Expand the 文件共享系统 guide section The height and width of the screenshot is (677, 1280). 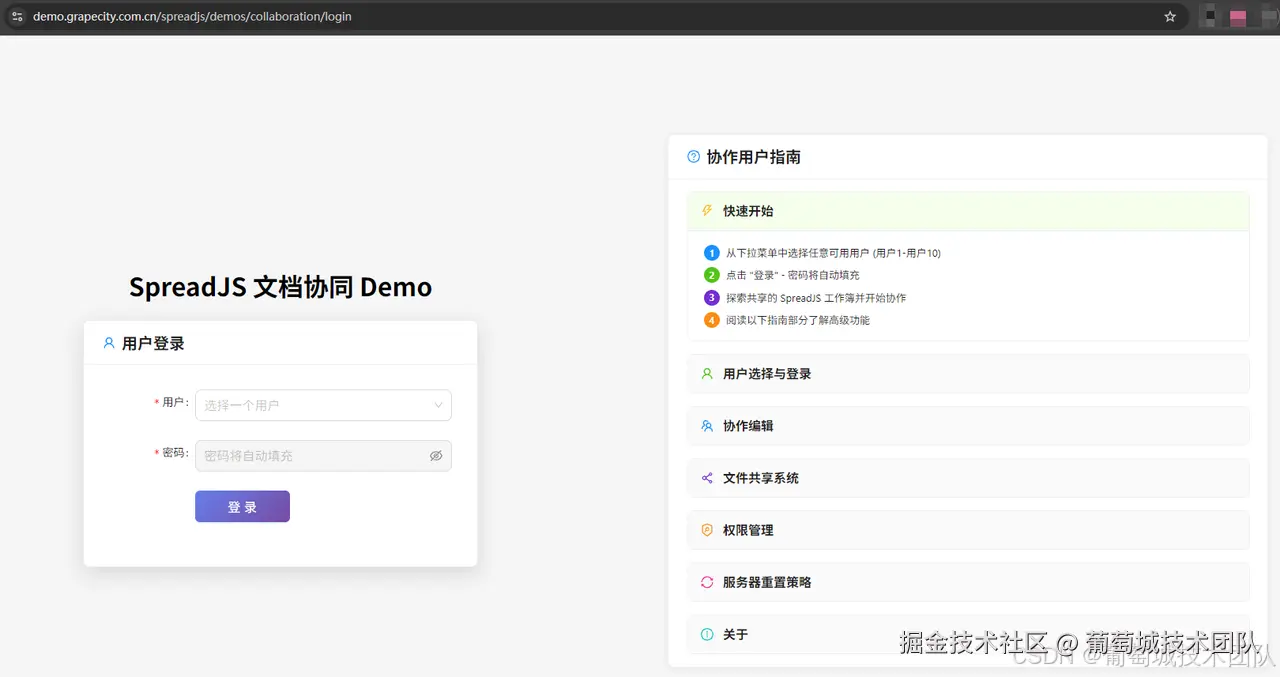click(x=966, y=477)
